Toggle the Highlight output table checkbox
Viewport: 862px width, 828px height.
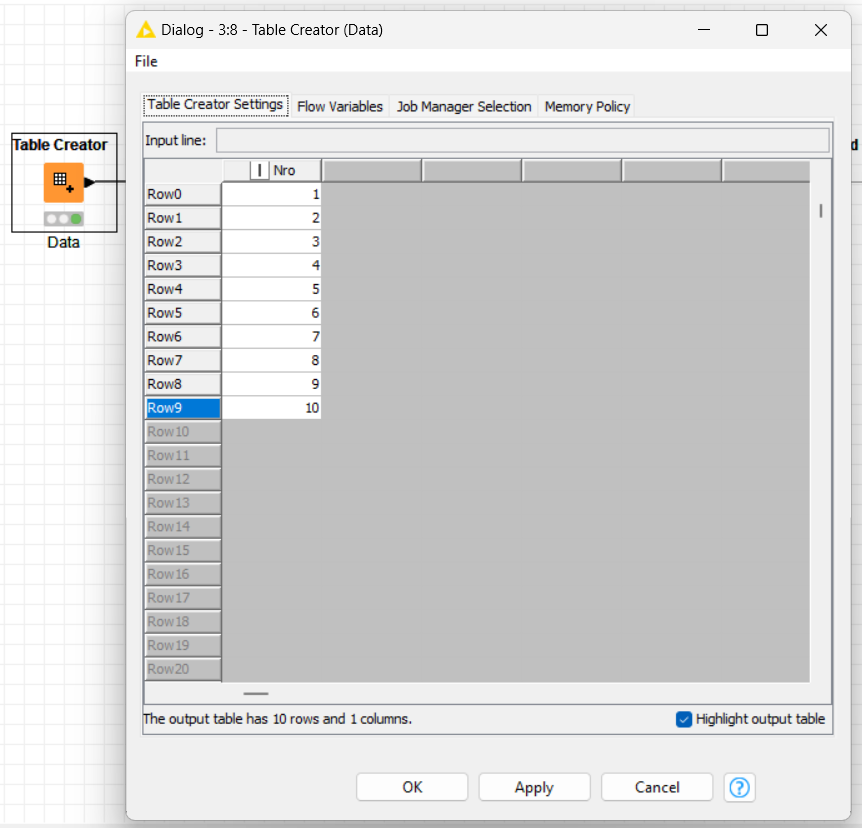683,719
